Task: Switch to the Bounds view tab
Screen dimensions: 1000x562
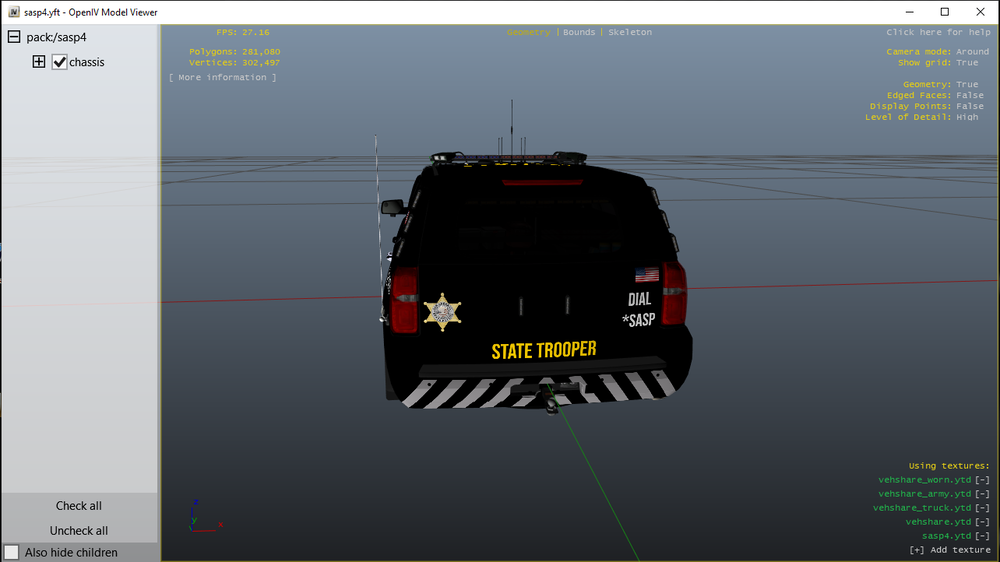Action: click(579, 32)
